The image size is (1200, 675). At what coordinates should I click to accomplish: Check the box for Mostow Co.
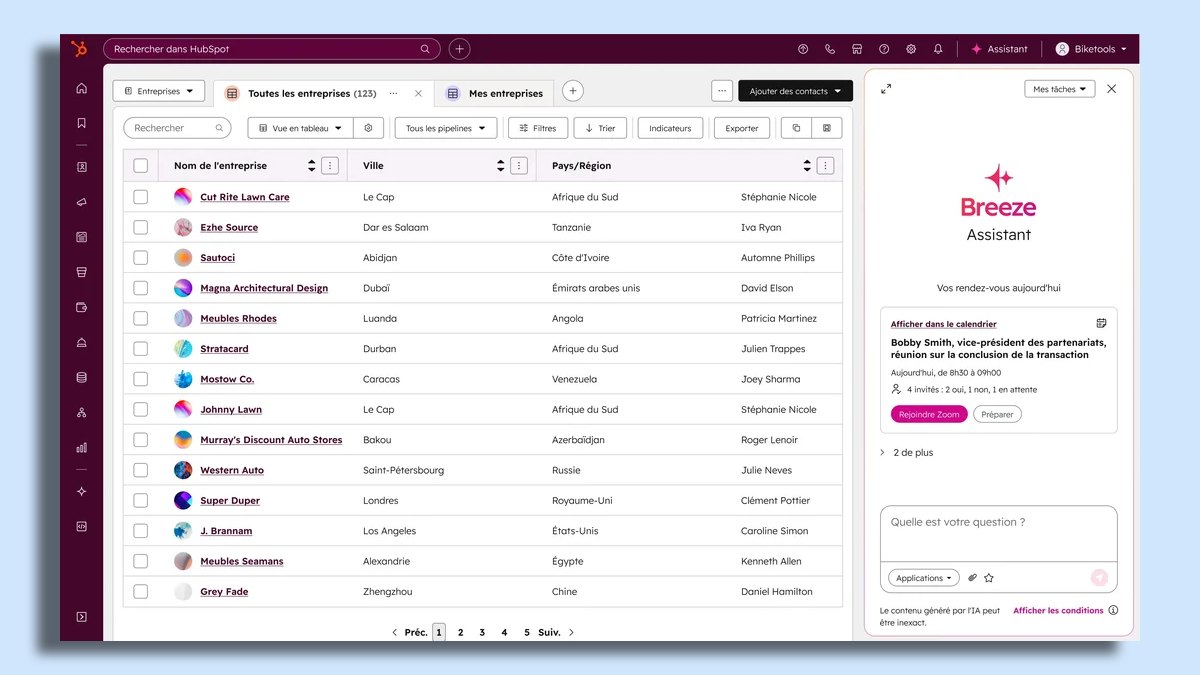click(140, 379)
